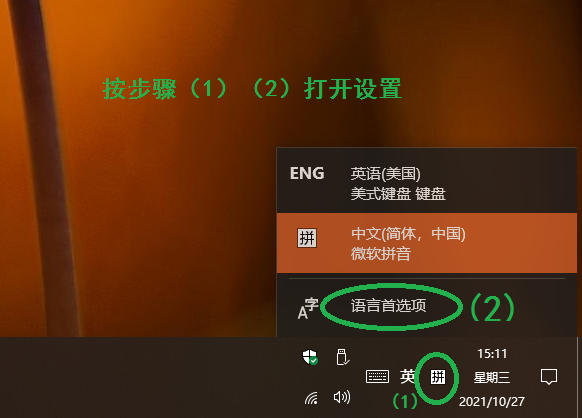Select the 英语(美国) keyboard entry
The width and height of the screenshot is (582, 418).
click(x=427, y=181)
